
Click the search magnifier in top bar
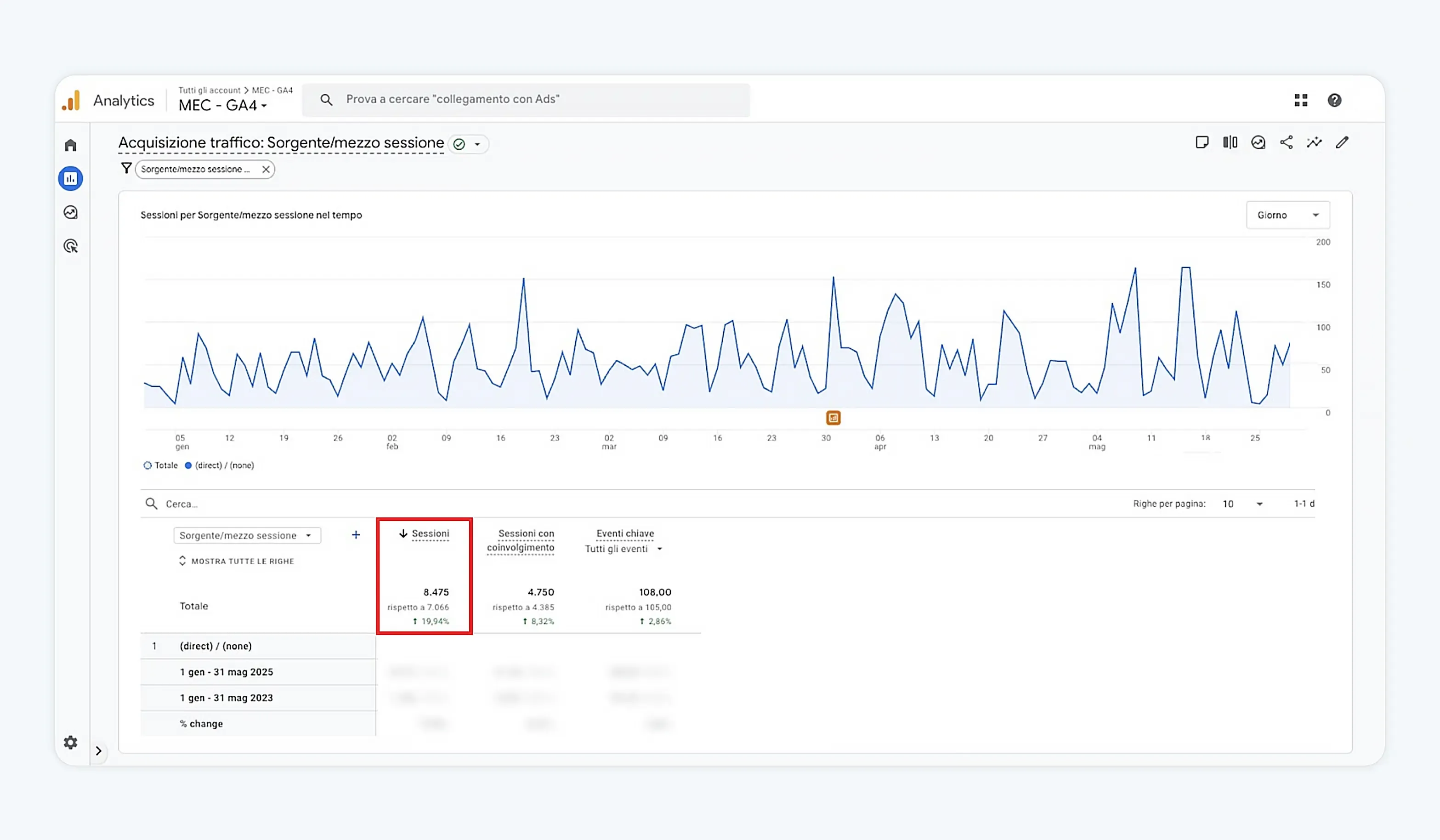pos(326,100)
